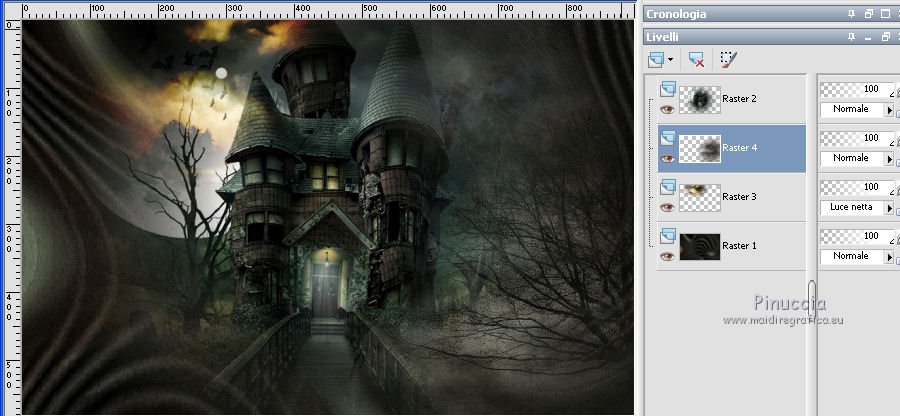
Task: Click the Normale blend mode field of Raster 1
Action: [852, 256]
